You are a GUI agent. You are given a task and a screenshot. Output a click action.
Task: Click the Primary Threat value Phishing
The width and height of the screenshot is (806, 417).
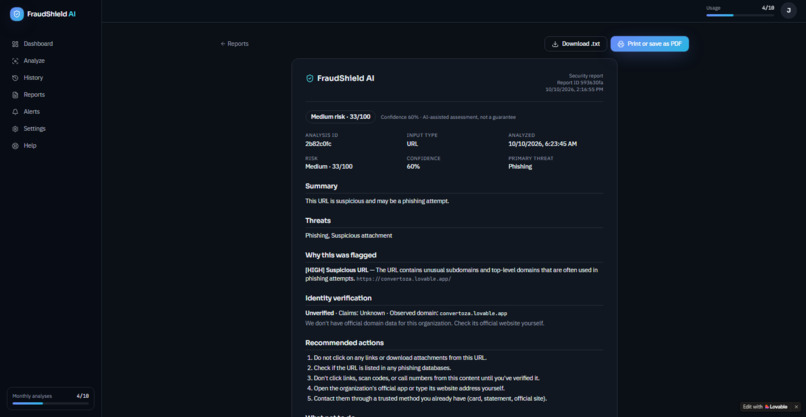pos(520,167)
